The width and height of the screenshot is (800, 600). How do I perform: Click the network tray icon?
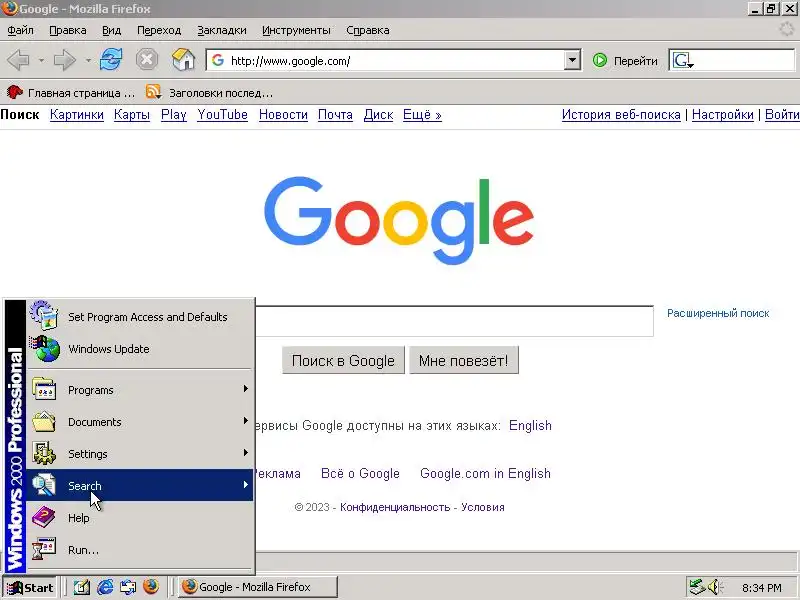pos(696,587)
